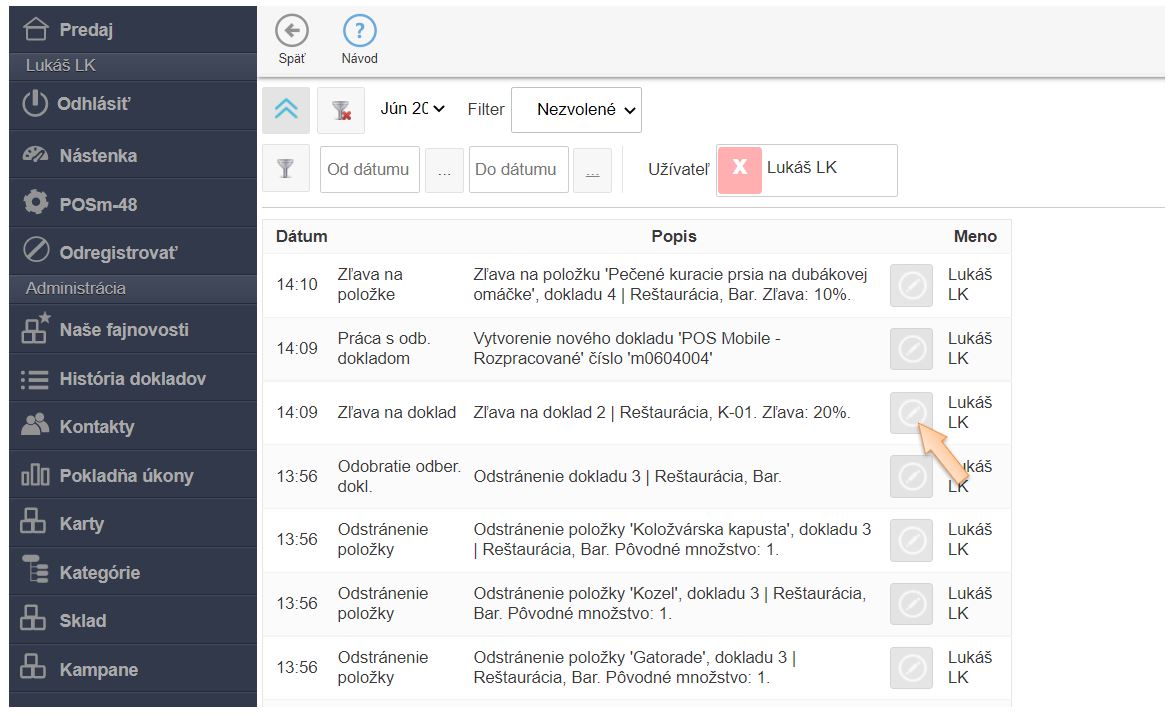Screen dimensions: 1172x721
Task: Click circle icon in Zľava na doklad row
Action: [911, 413]
